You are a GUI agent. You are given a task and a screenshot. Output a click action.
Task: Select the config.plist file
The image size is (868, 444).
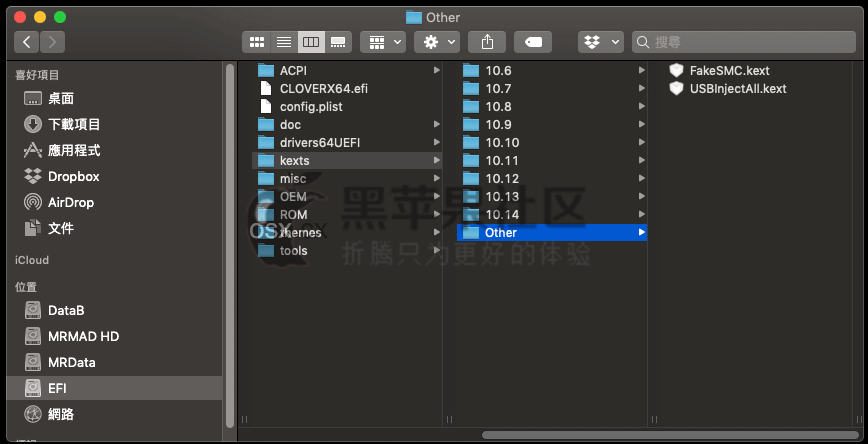347,106
